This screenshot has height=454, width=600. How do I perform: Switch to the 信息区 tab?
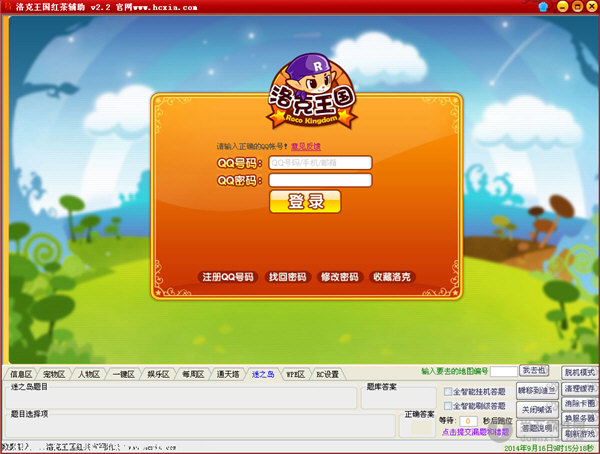point(21,374)
